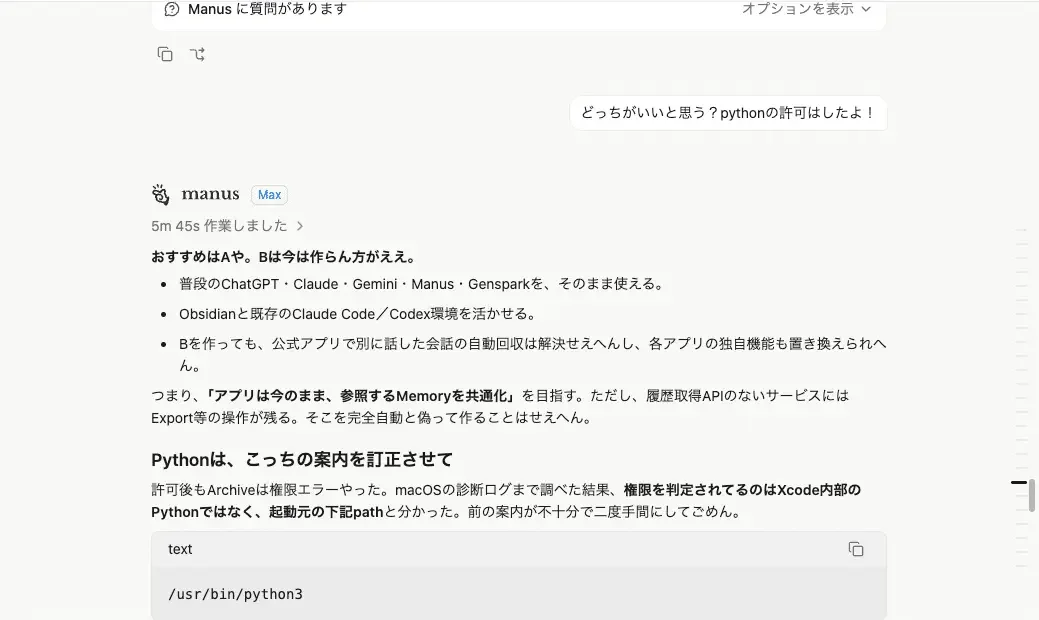
Task: Click the question mark icon beside Manus に質問があります
Action: [172, 9]
